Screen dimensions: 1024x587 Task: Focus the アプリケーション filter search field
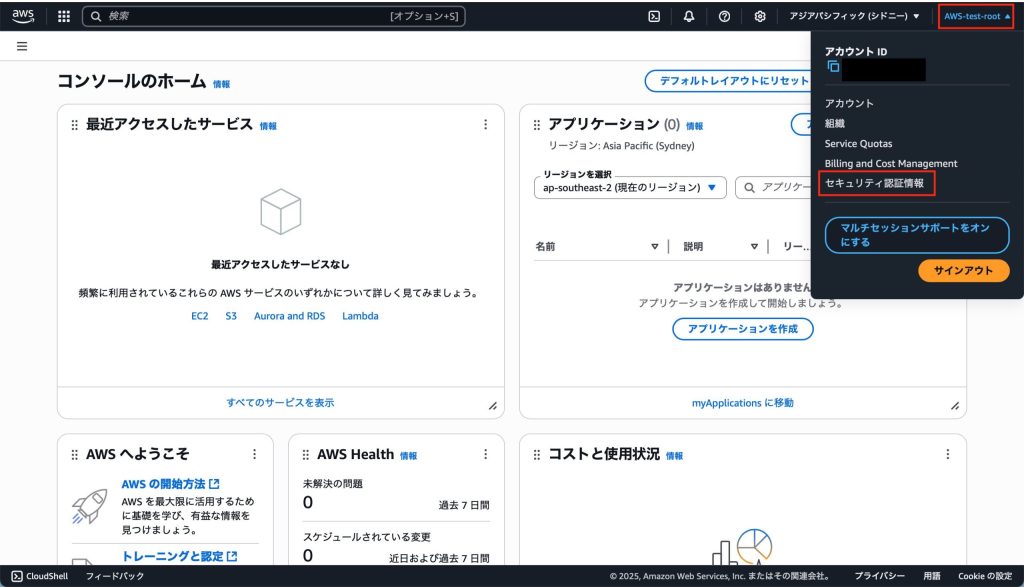tap(775, 187)
